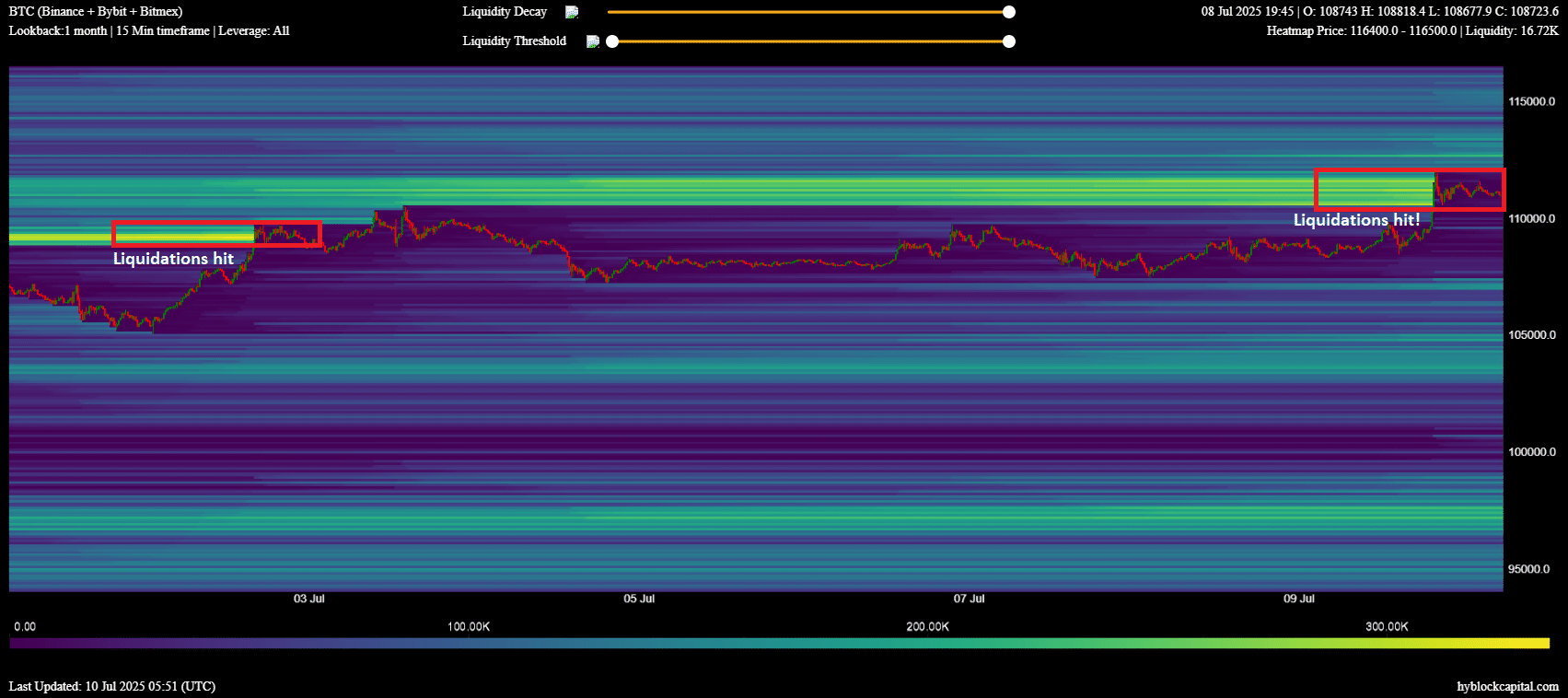Click the "Lookback:1 month" setting text
The image size is (1568, 698).
pos(58,31)
